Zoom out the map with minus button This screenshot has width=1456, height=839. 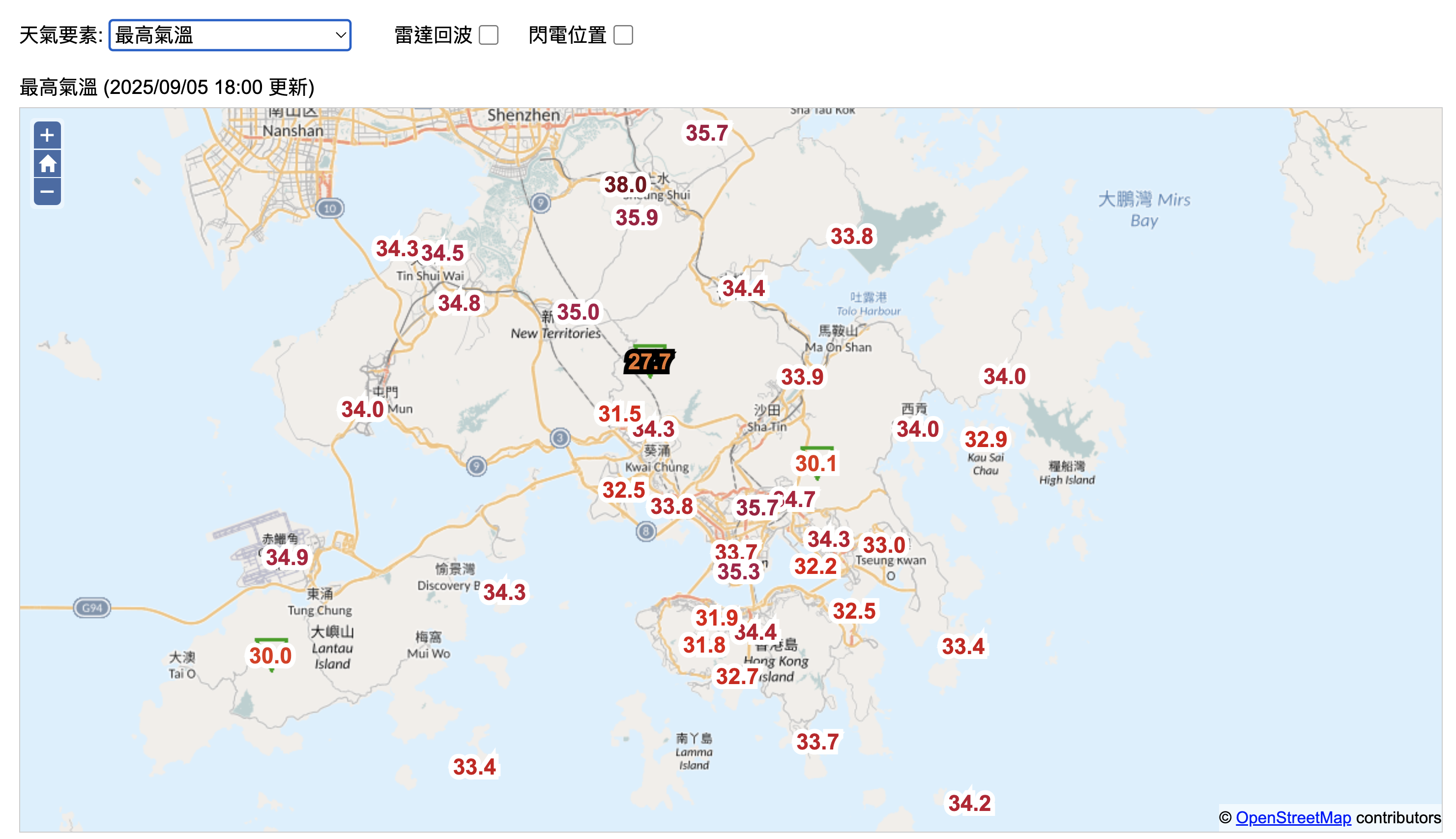click(x=47, y=192)
